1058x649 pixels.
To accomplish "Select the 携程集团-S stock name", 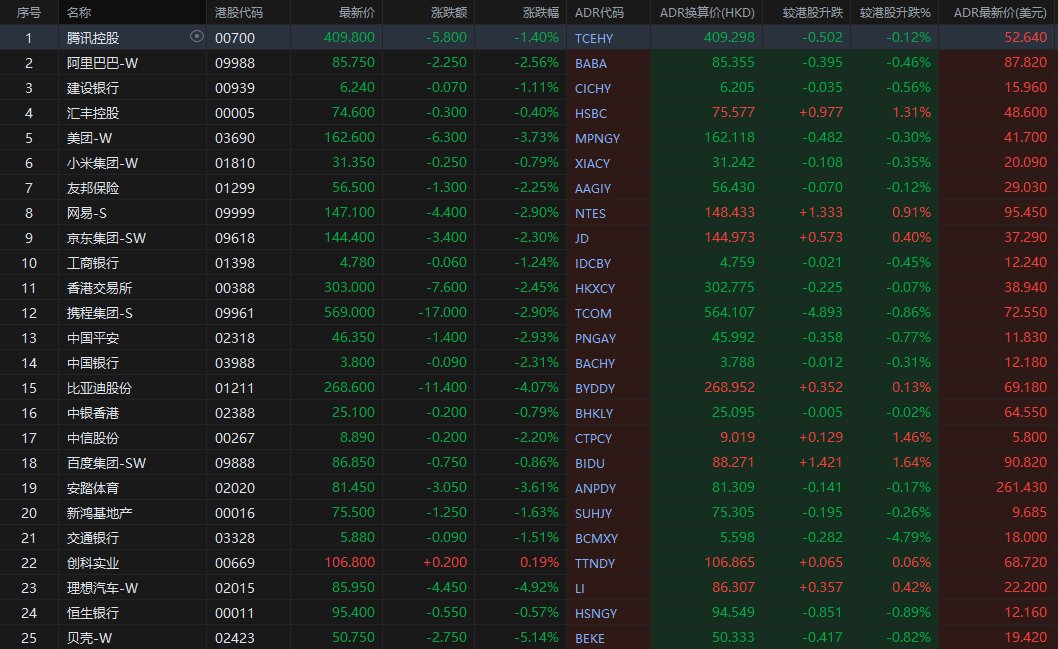I will pyautogui.click(x=99, y=312).
